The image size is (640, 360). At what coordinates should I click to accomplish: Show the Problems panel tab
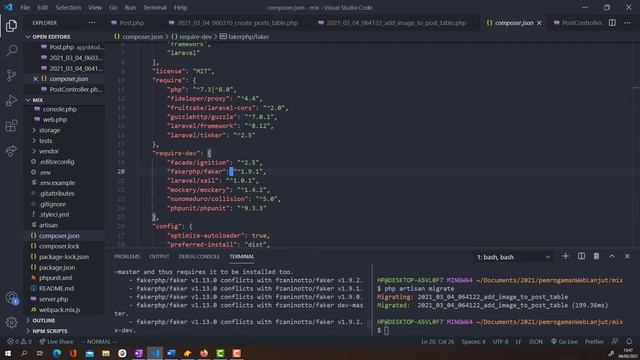click(x=127, y=257)
